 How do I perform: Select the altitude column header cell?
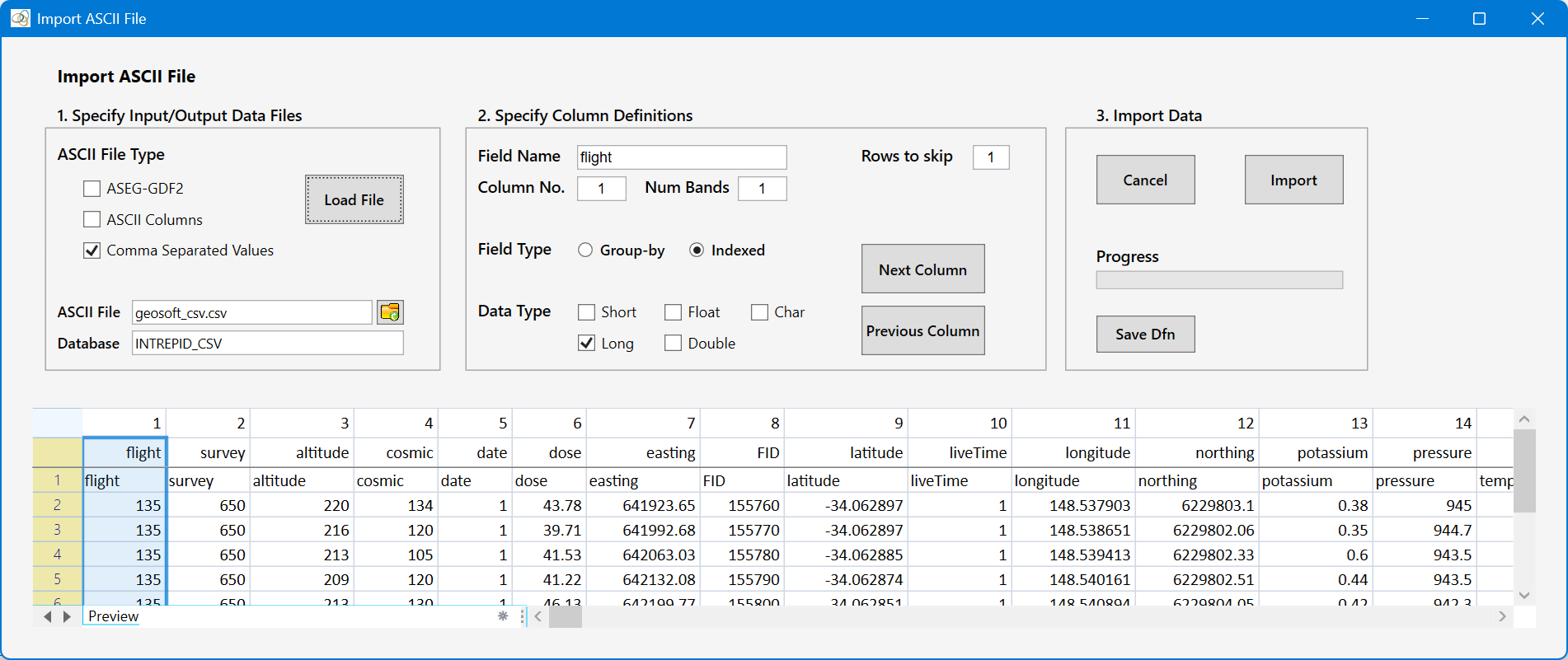pyautogui.click(x=303, y=452)
